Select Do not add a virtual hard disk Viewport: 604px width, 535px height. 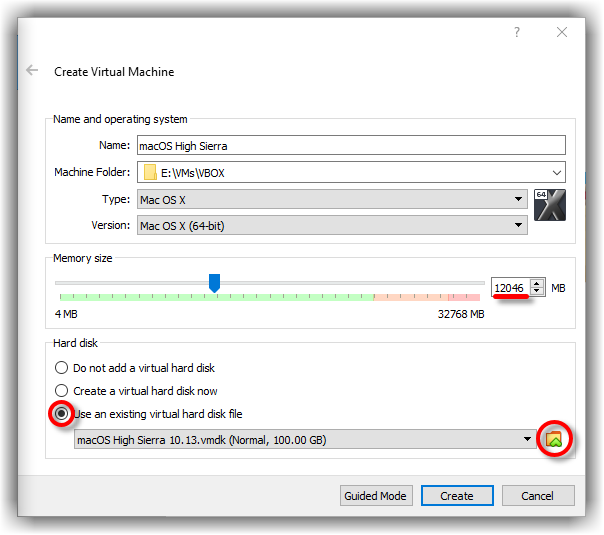(62, 368)
